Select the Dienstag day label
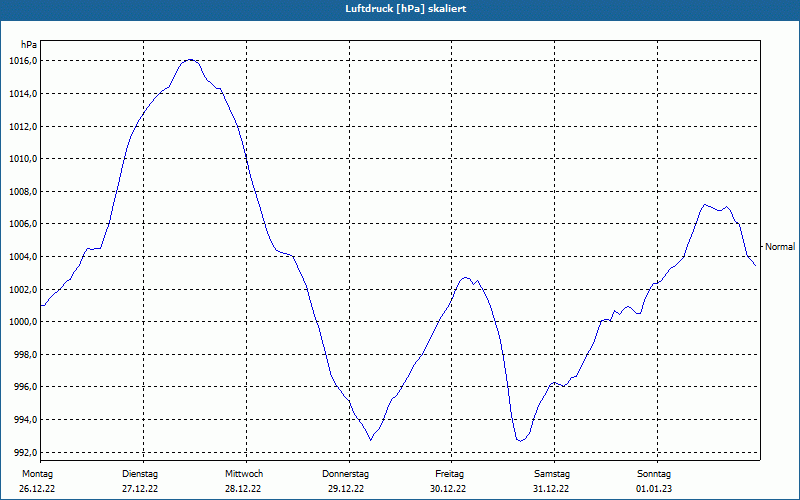Screen dimensions: 800x500 click(x=140, y=474)
